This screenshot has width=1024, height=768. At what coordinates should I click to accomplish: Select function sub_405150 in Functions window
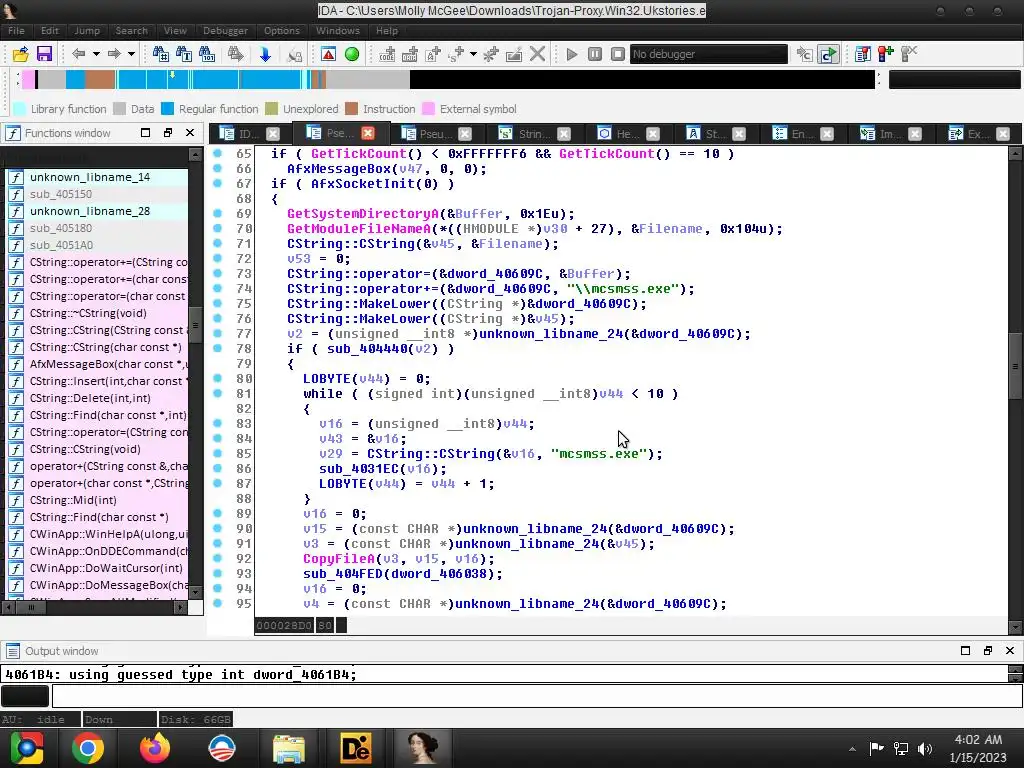[x=97, y=194]
